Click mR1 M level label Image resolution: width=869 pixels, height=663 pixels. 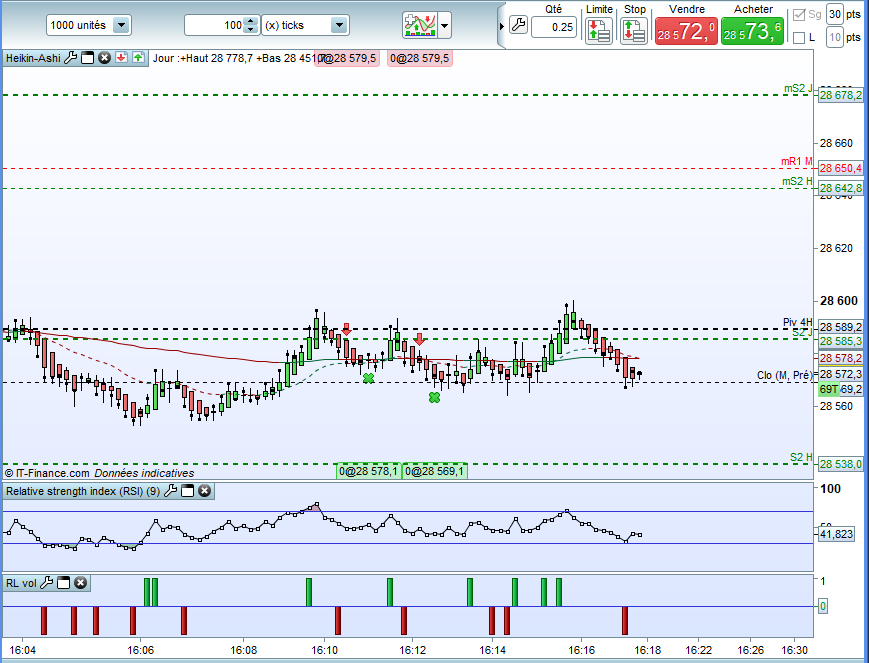[x=797, y=161]
